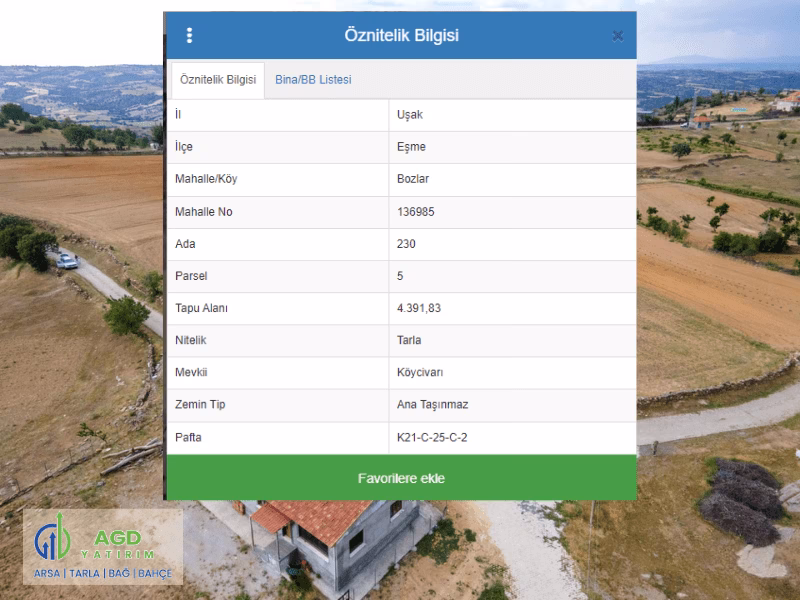This screenshot has width=800, height=600.
Task: Click the Pafta value K21-C-25-C-2
Action: 432,437
